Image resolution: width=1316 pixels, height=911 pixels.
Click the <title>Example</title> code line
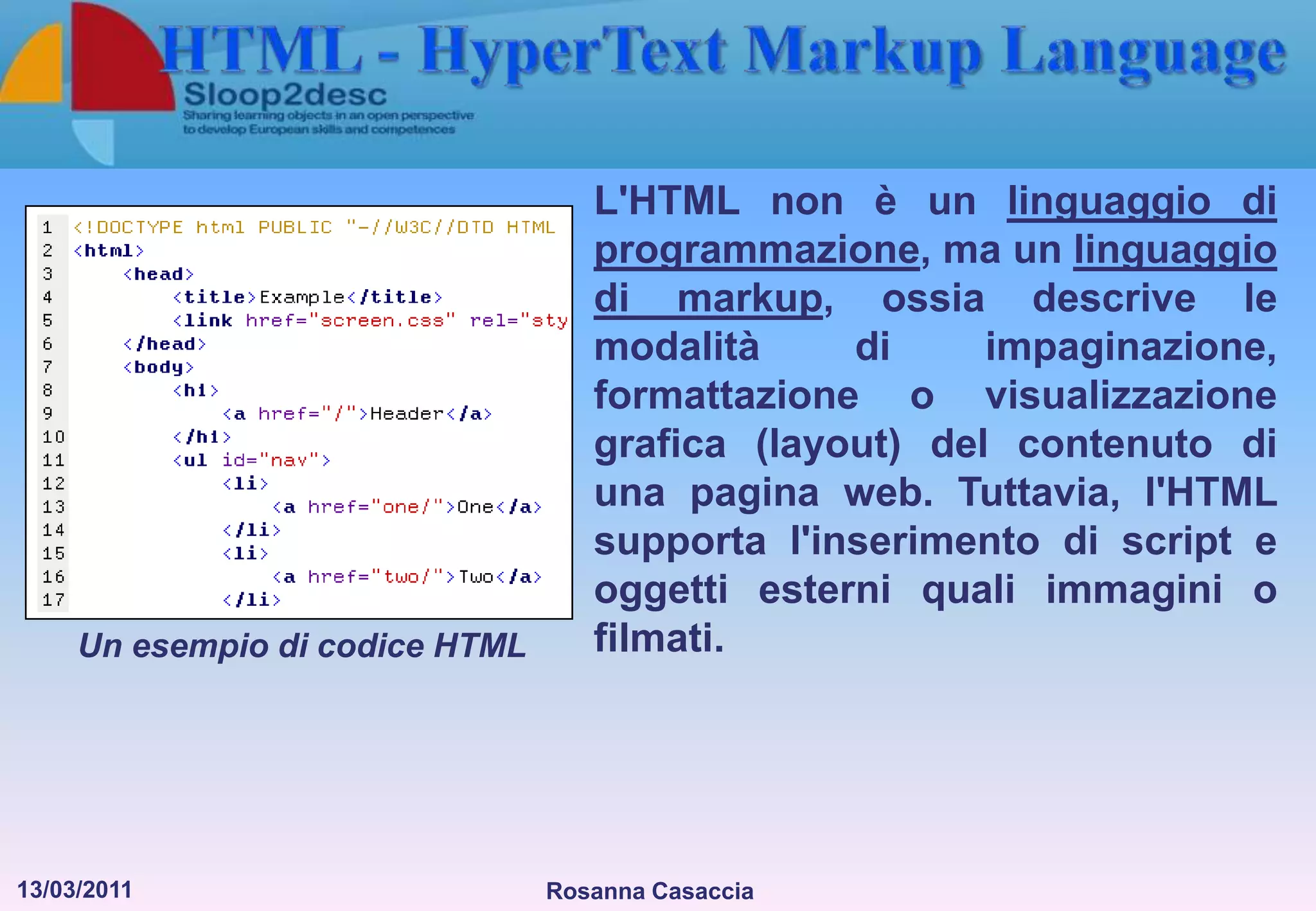point(308,297)
